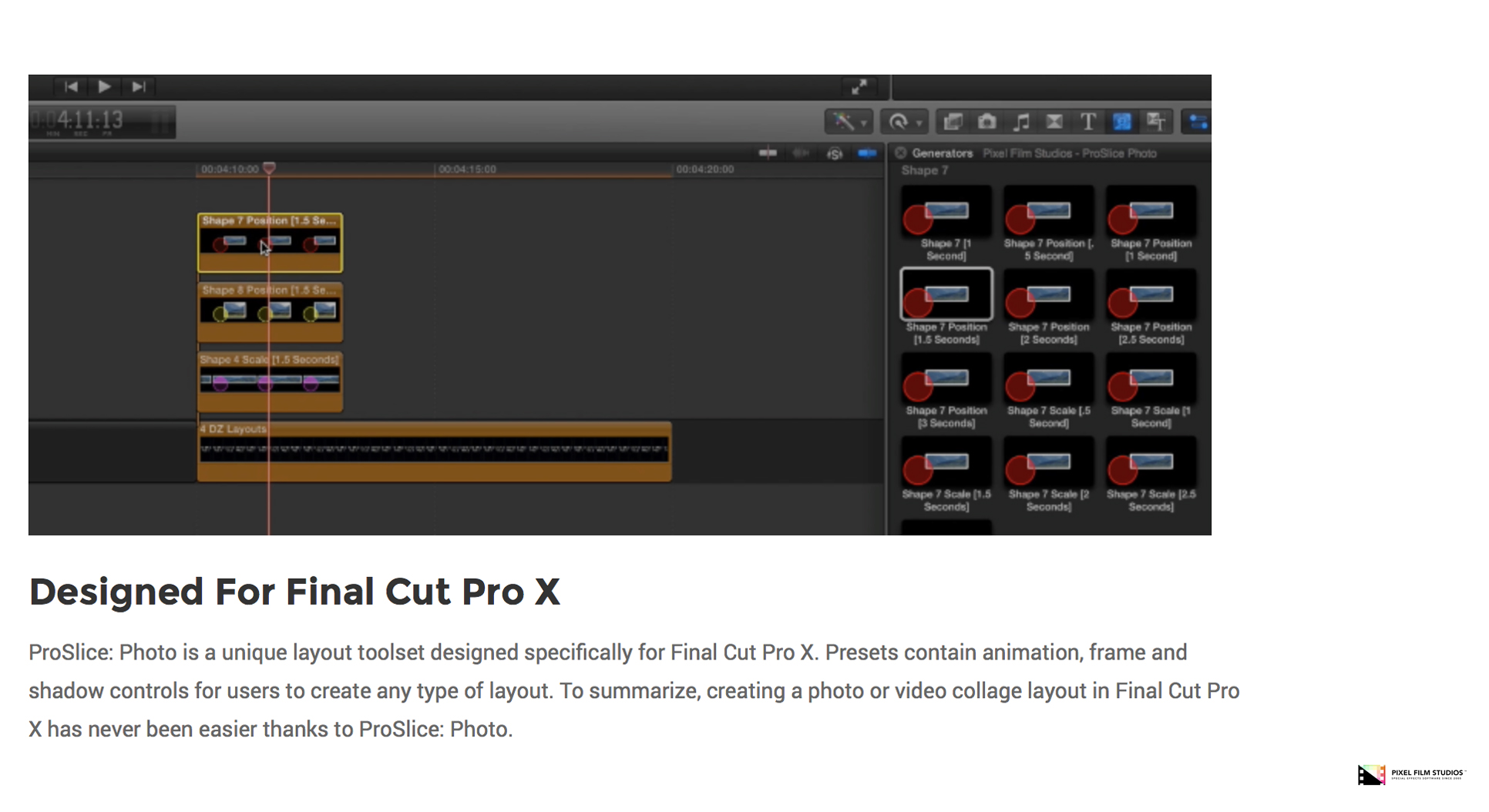Image resolution: width=1489 pixels, height=812 pixels.
Task: Close the Generators browser panel
Action: pyautogui.click(x=900, y=153)
